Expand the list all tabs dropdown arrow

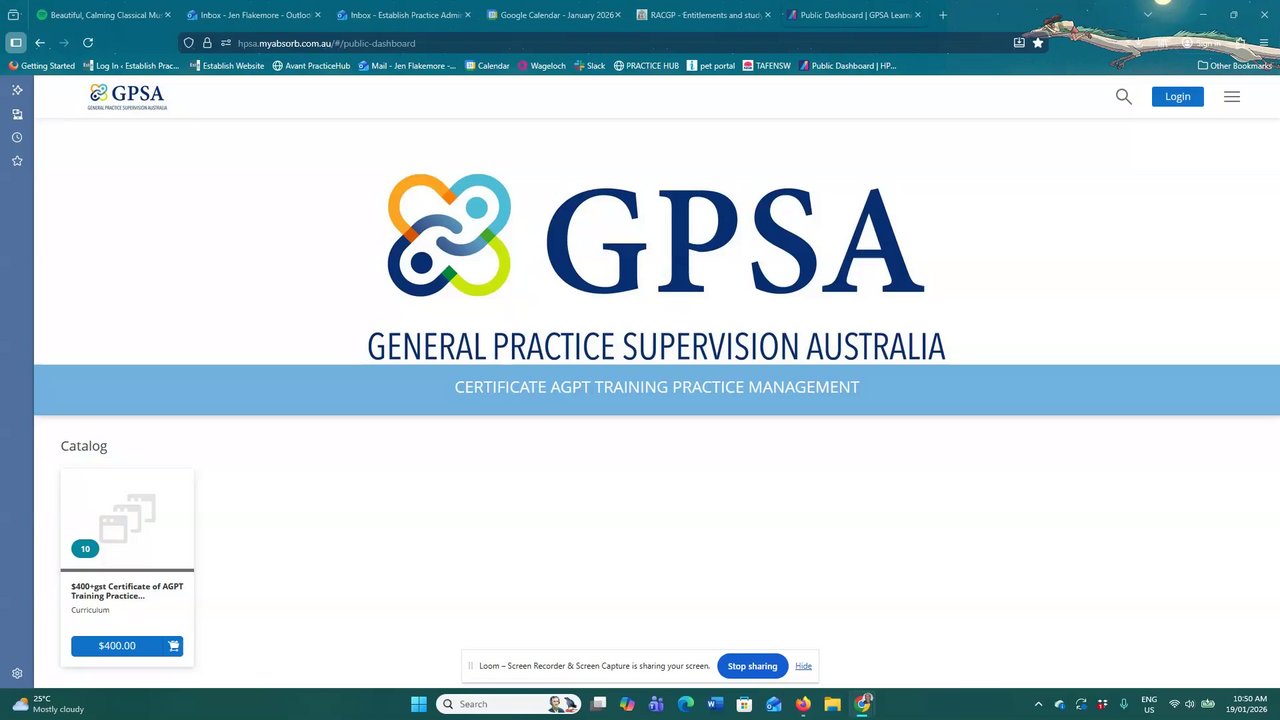coord(1148,15)
